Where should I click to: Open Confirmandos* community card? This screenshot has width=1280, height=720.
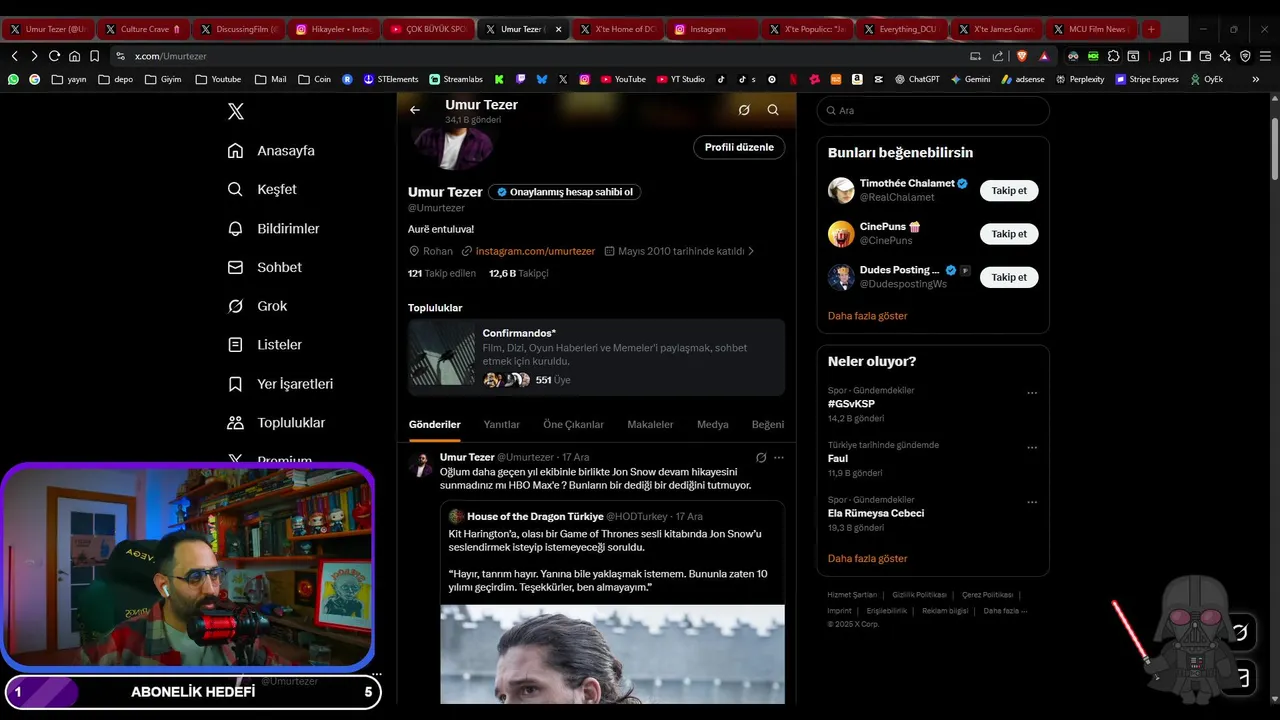point(596,357)
